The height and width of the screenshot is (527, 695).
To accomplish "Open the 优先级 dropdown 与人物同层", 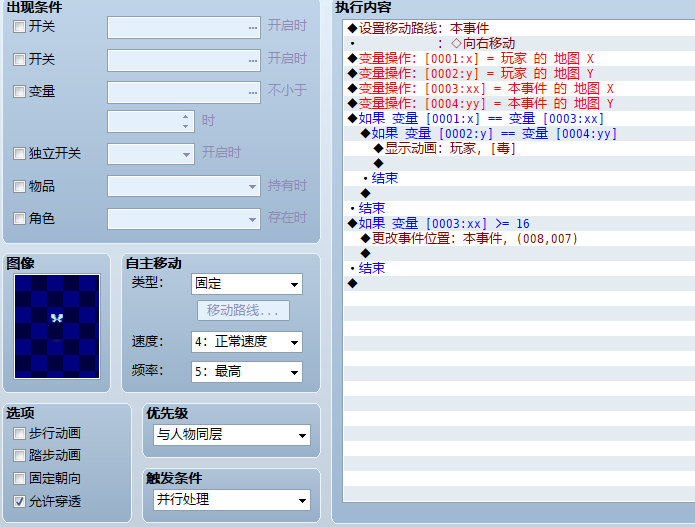I will point(232,435).
